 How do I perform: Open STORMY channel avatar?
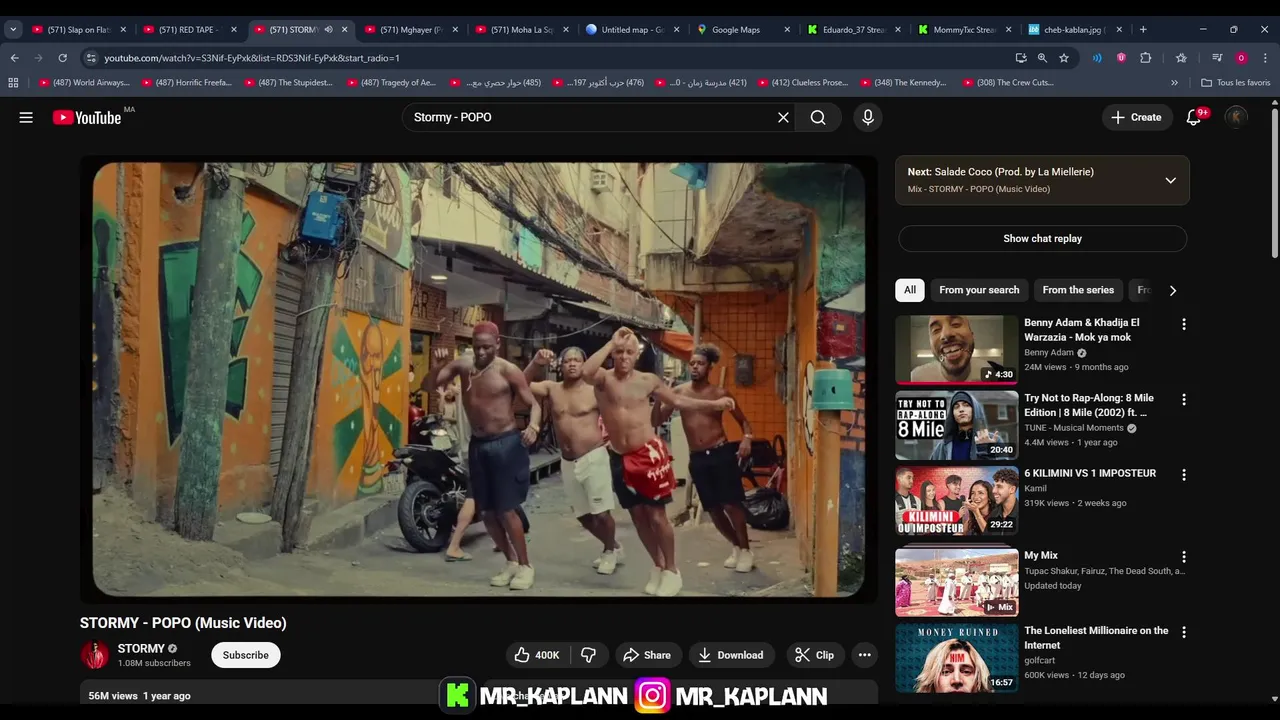[x=95, y=655]
